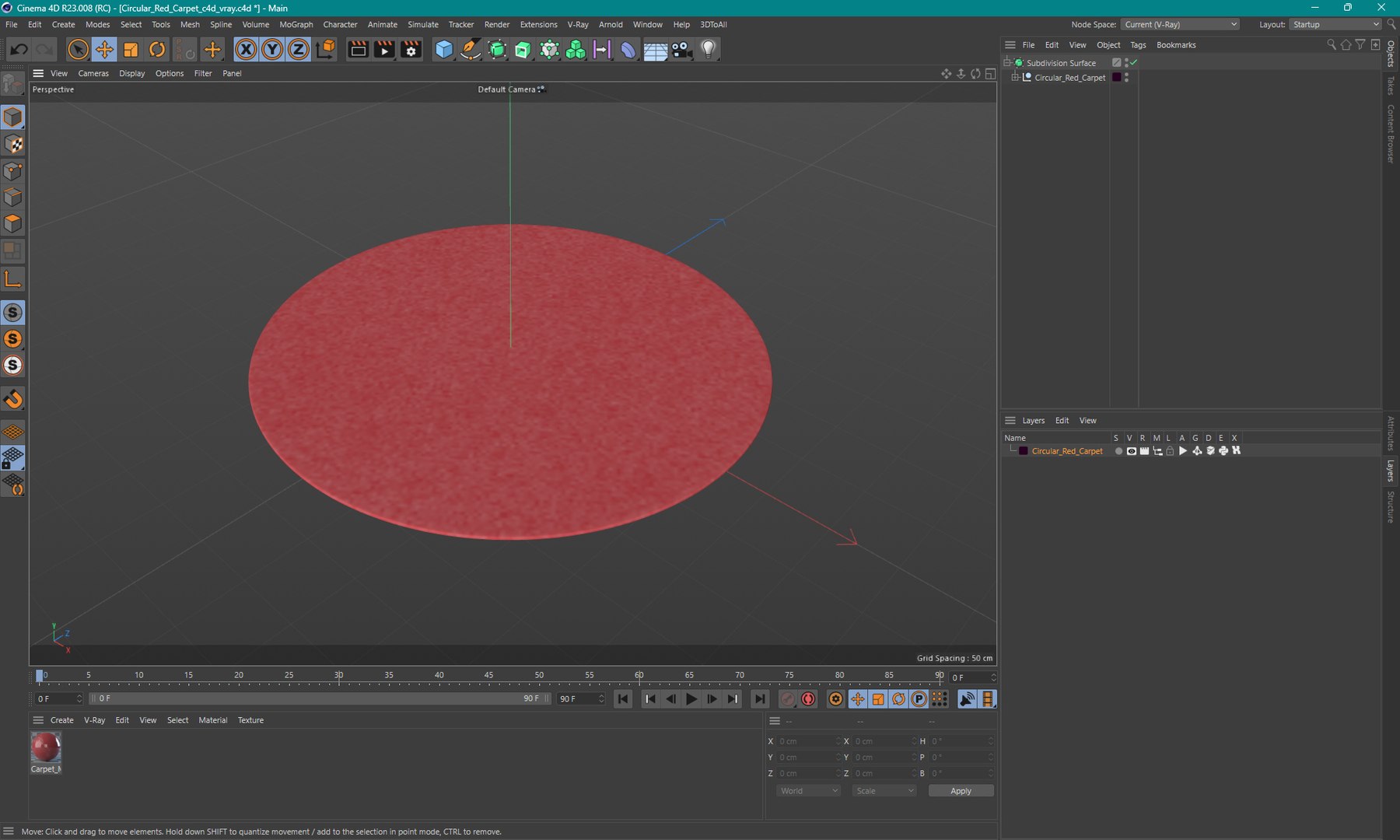Open Bookmarks in Object Manager

(x=1176, y=45)
